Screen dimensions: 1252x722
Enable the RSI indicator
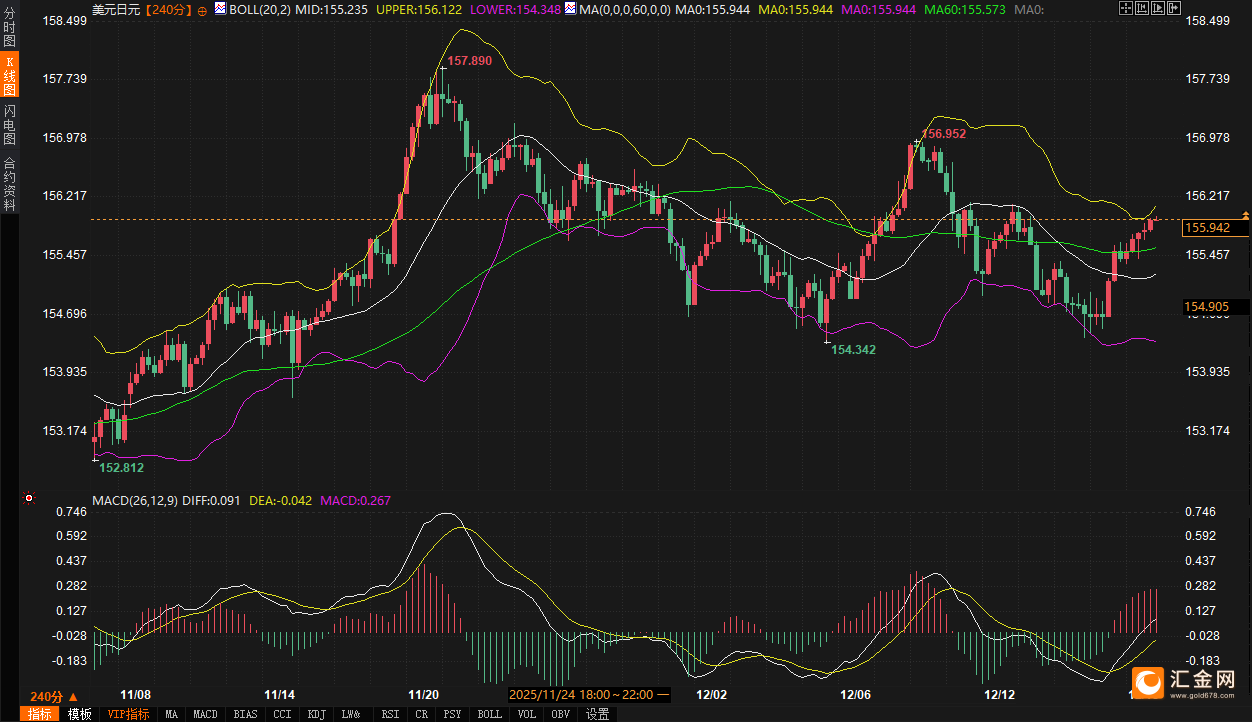click(389, 714)
